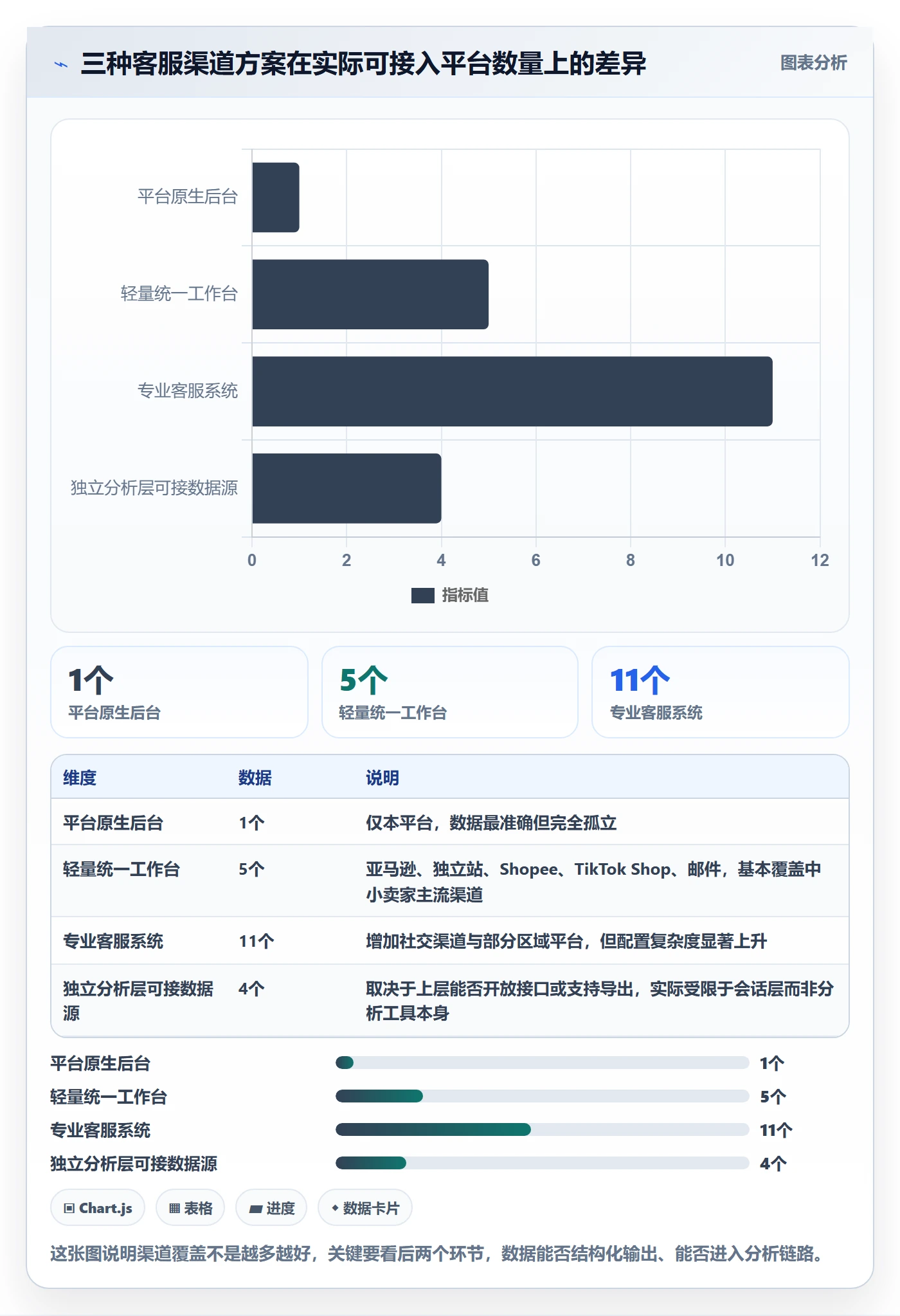Click the 独立分析层可接数据源 bar in chart
Viewport: 900px width, 1316px height.
pos(346,489)
